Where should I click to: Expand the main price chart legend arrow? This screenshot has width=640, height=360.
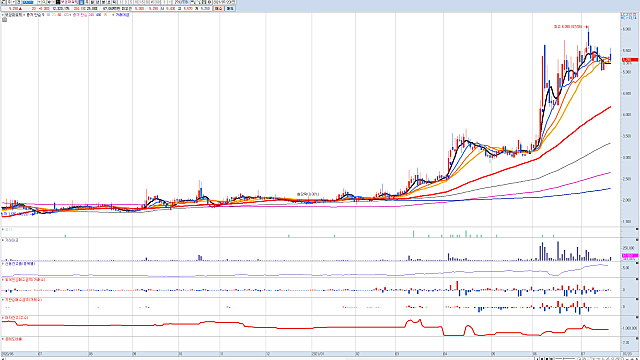[x=2, y=15]
